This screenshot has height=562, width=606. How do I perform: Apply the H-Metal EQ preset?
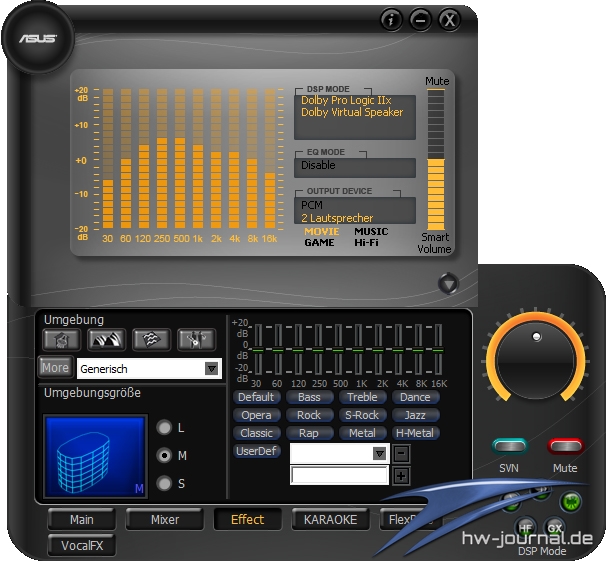click(415, 433)
